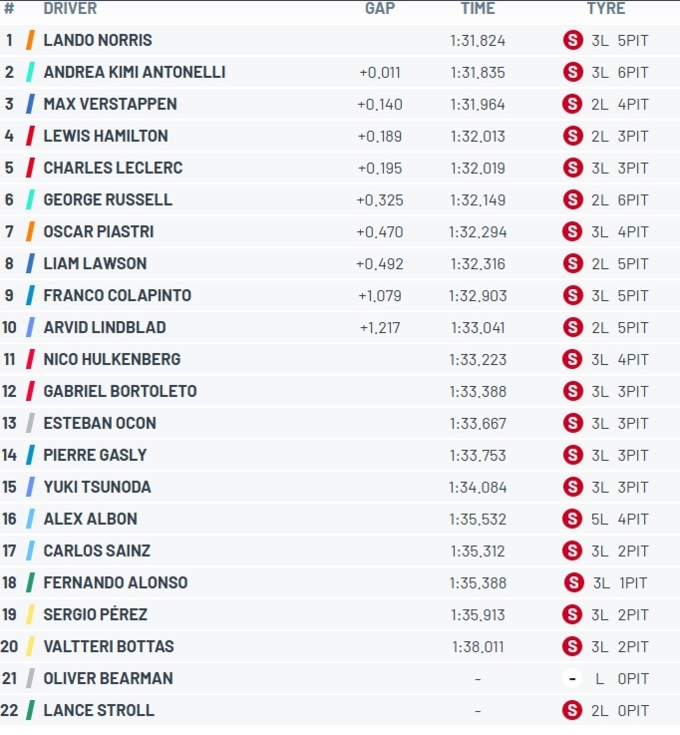Click orange team color stripe beside Oscar Piastri
This screenshot has width=680, height=735.
pos(30,232)
